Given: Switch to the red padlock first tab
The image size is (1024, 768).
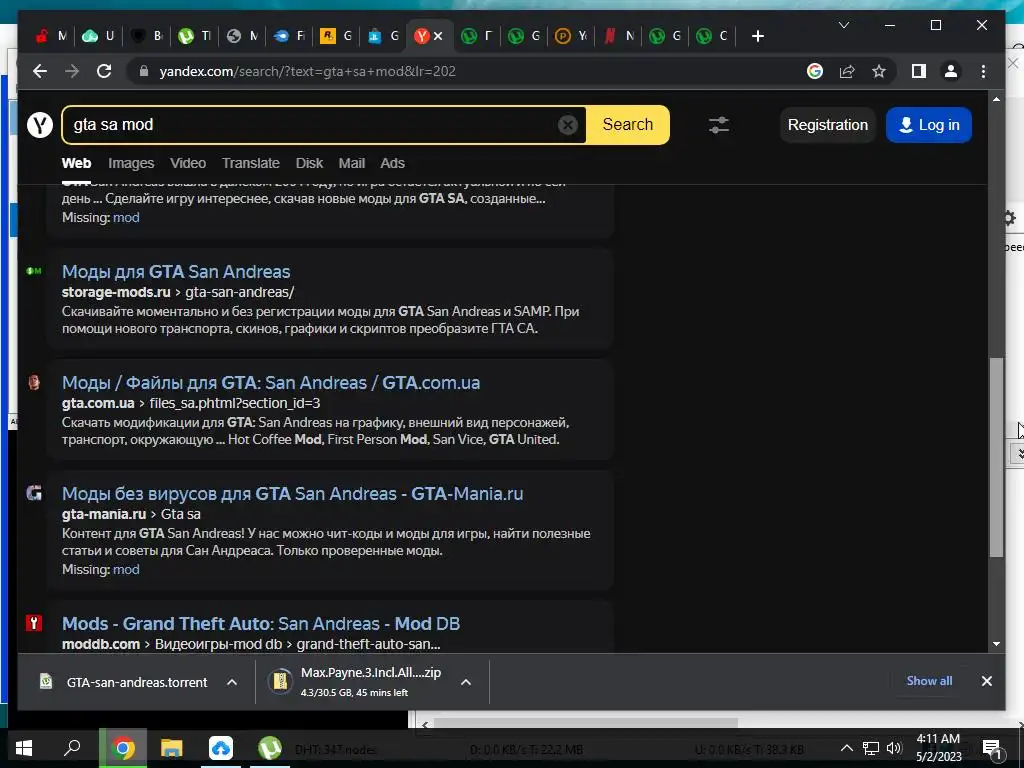Looking at the screenshot, I should 51,36.
